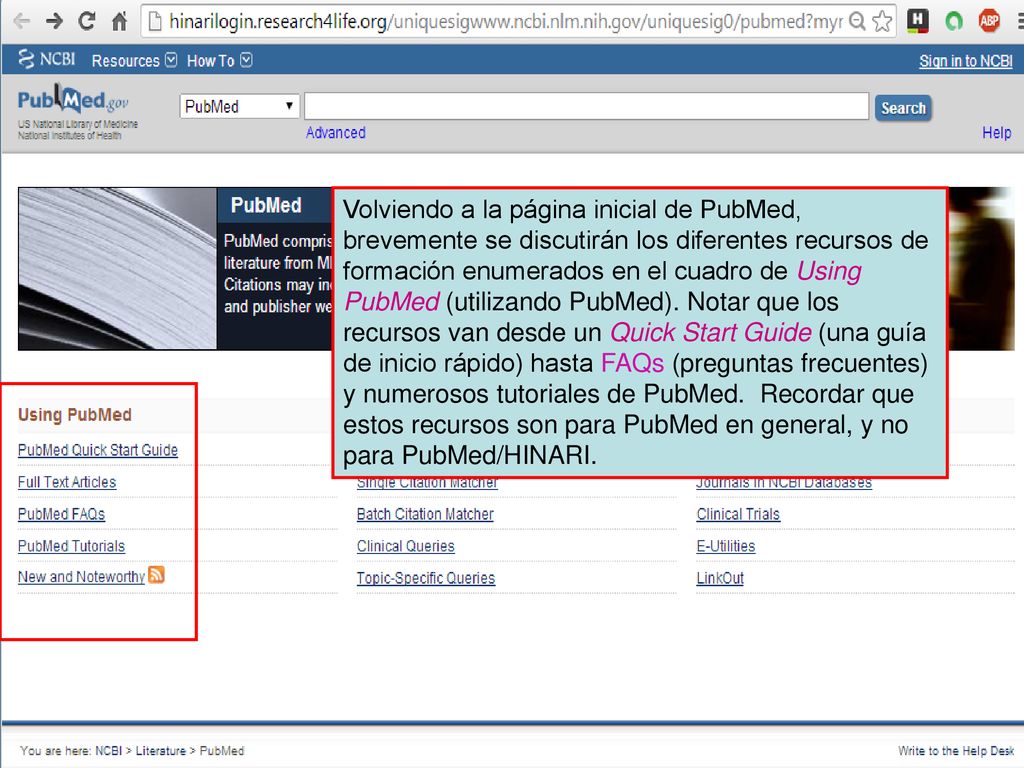Open the browser home page icon
Screen dimensions: 1024x768
[119, 22]
